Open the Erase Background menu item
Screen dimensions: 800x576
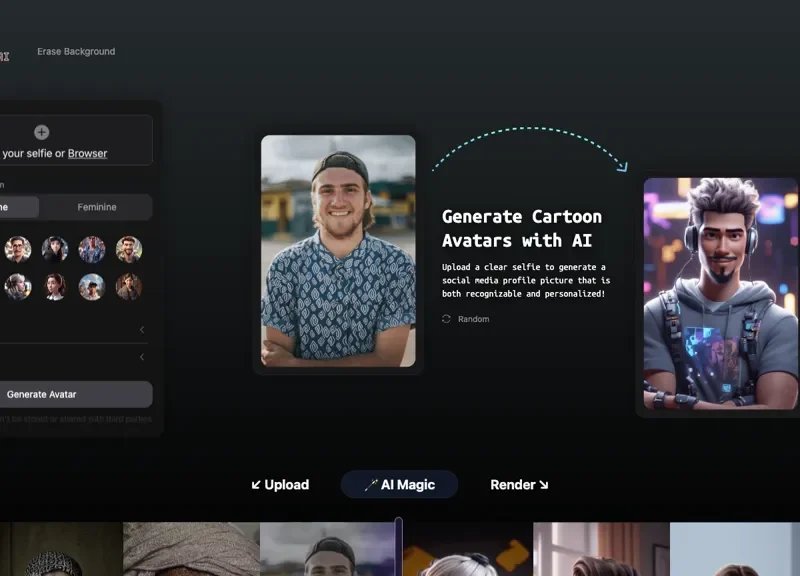[76, 51]
